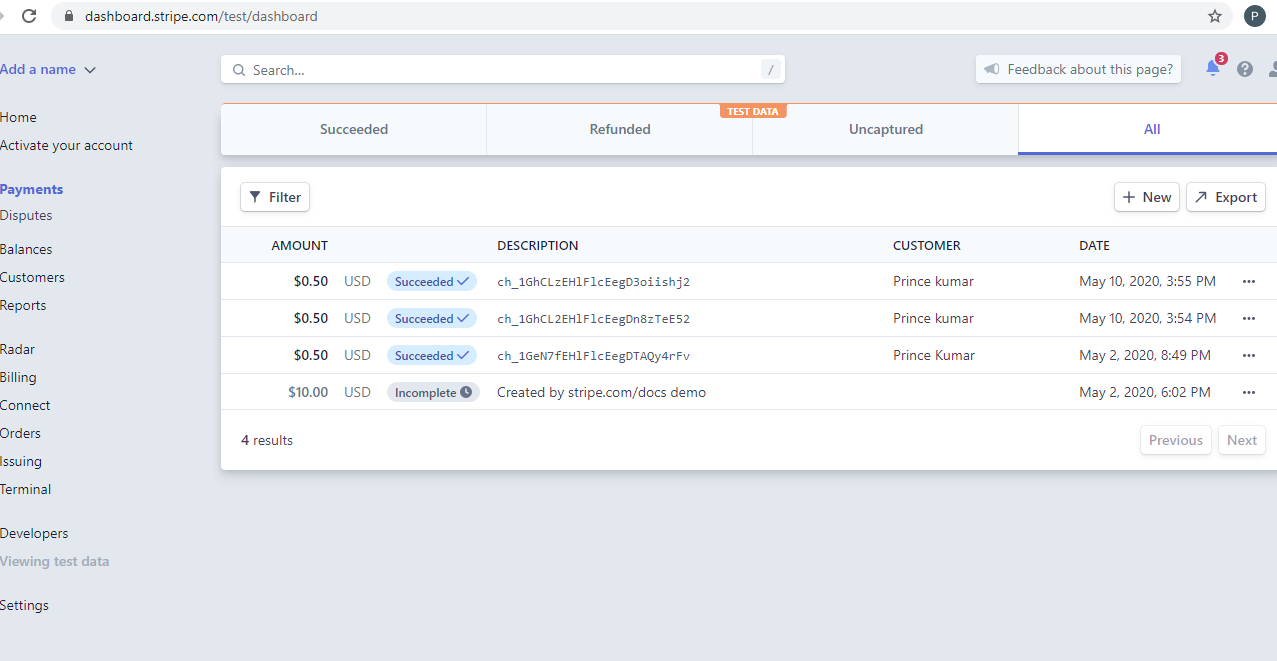Click the Incomplete status badge

[x=433, y=393]
